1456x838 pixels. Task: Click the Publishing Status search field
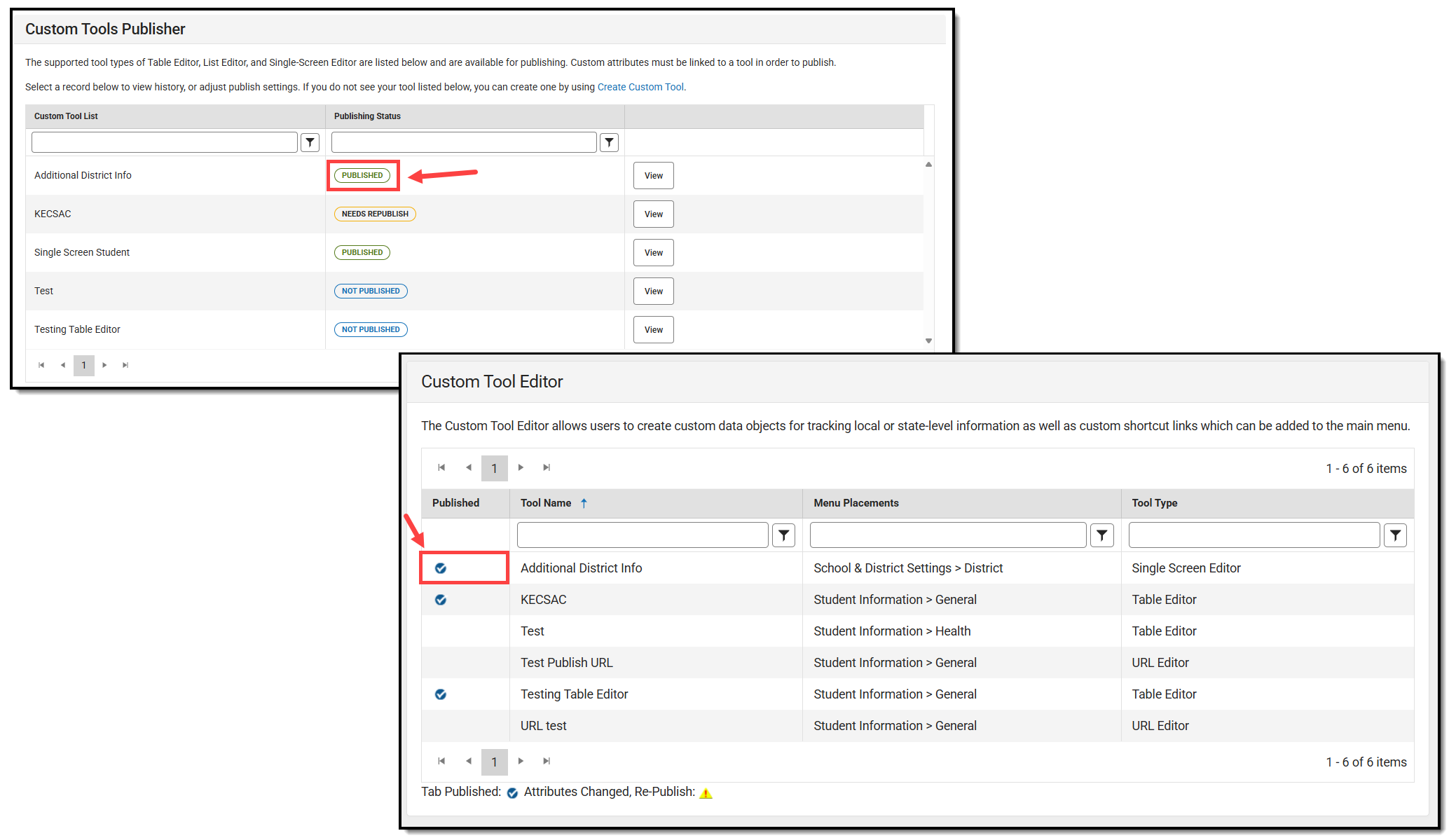point(462,142)
